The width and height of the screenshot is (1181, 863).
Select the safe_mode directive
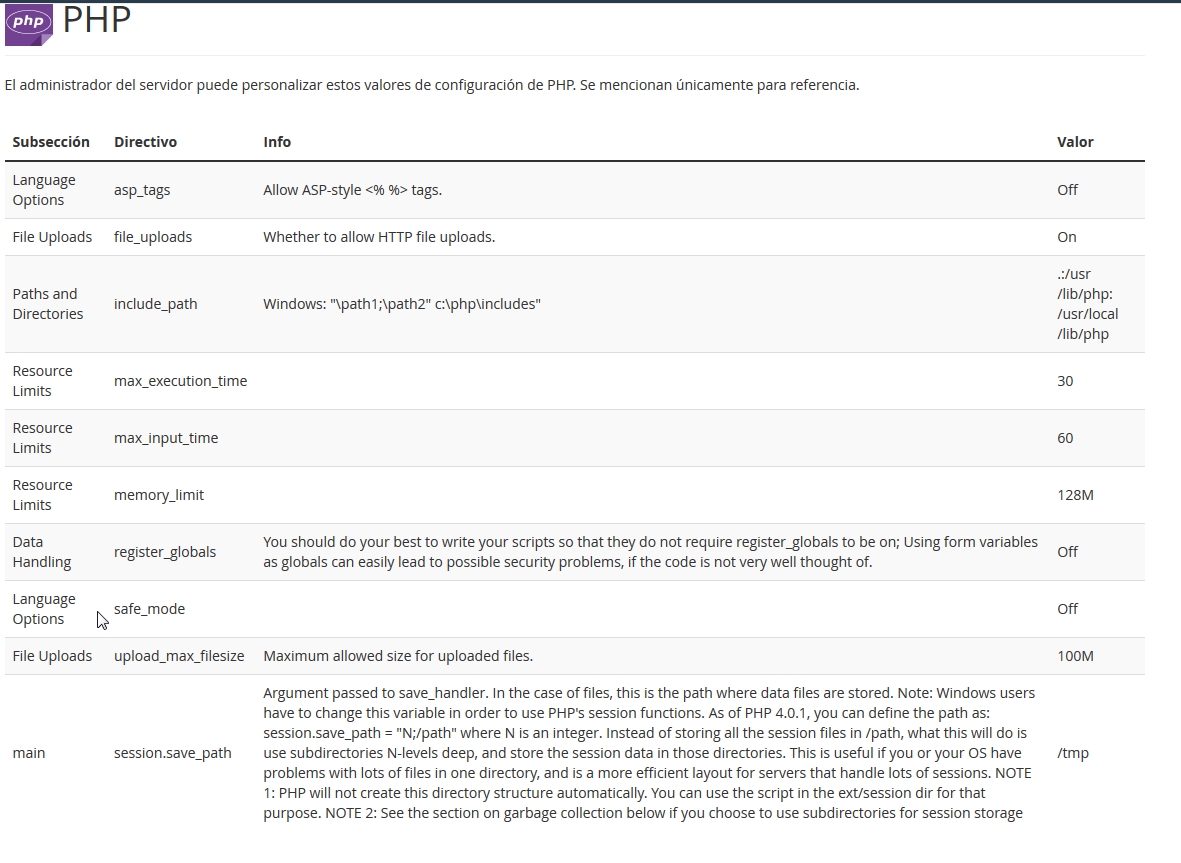click(x=149, y=609)
